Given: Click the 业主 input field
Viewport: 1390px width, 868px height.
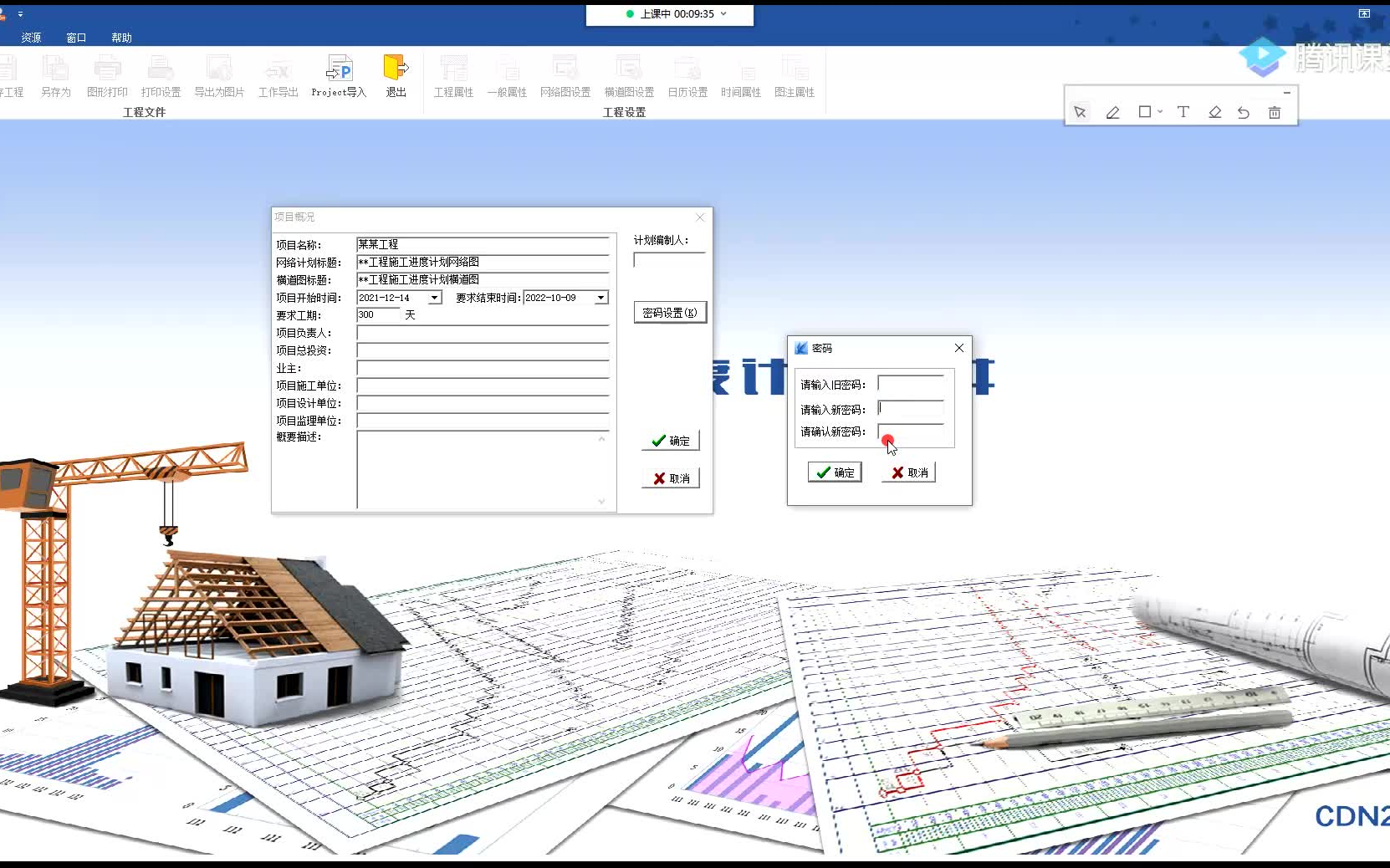Looking at the screenshot, I should click(483, 368).
